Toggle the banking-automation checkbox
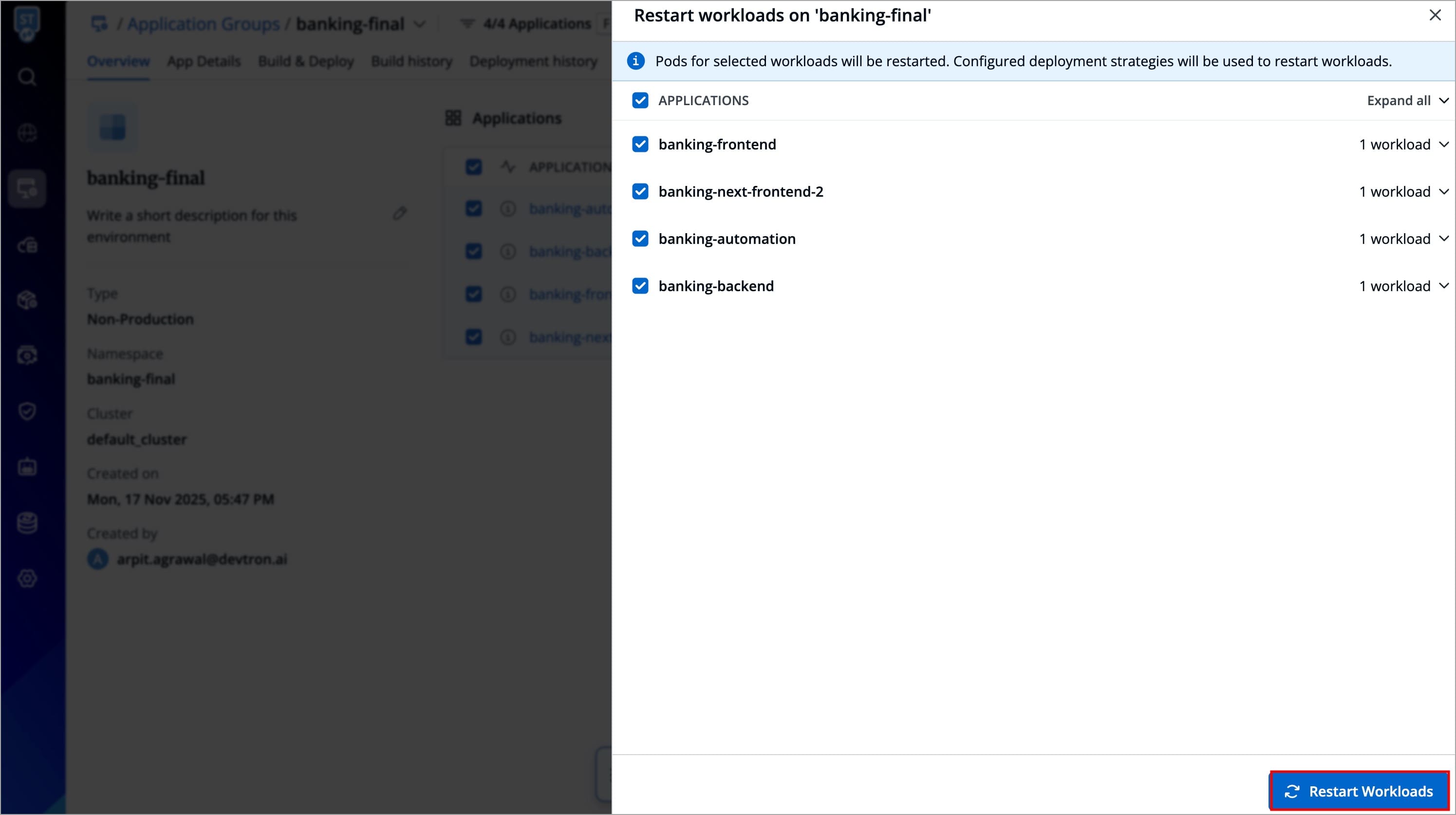The image size is (1456, 815). [640, 239]
